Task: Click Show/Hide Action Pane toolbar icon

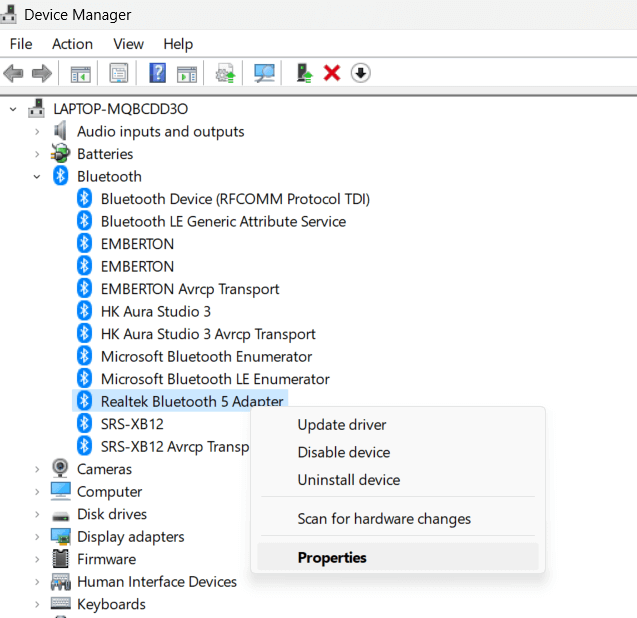Action: (187, 74)
